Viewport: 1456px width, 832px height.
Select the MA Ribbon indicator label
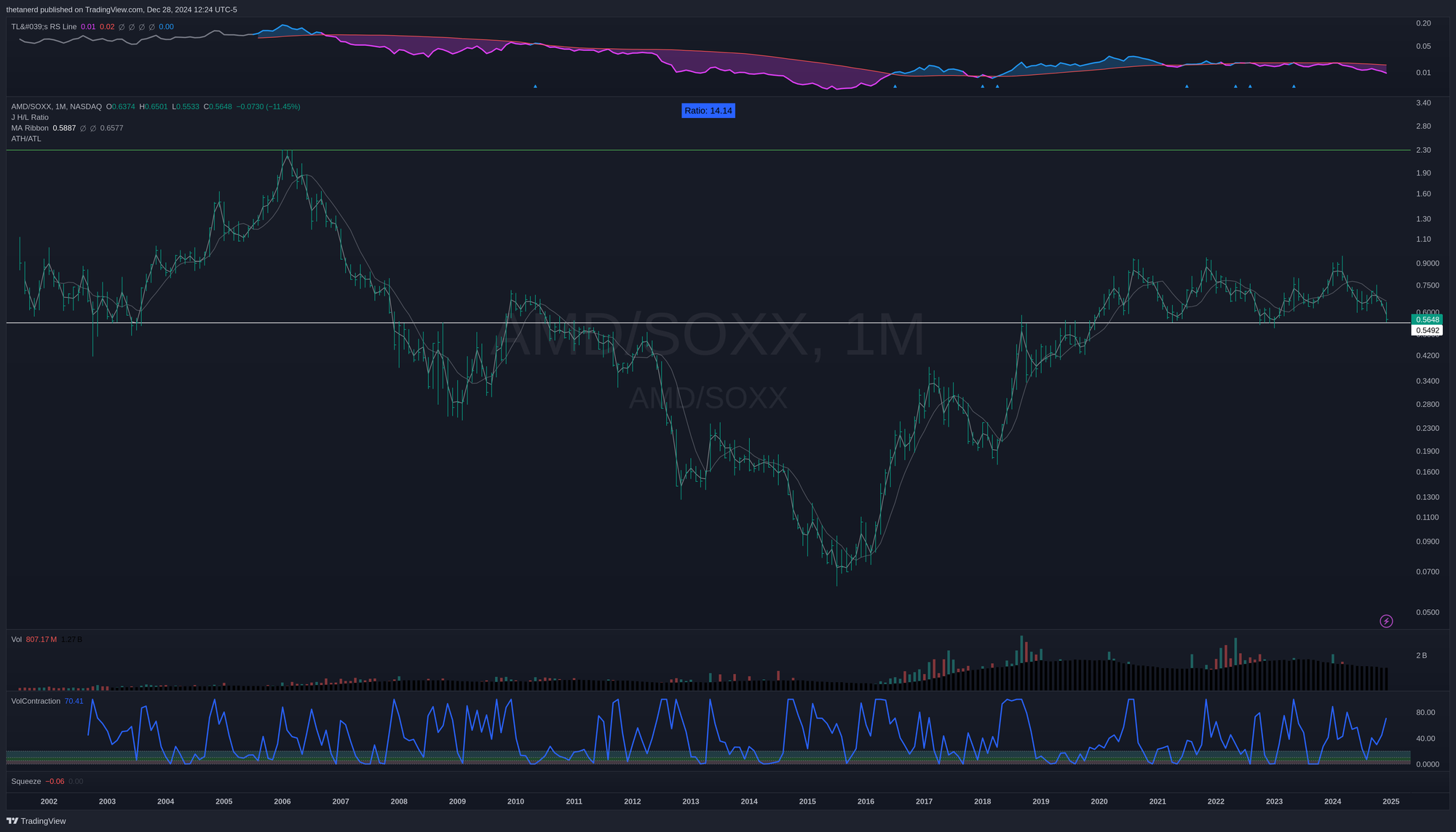tap(30, 128)
